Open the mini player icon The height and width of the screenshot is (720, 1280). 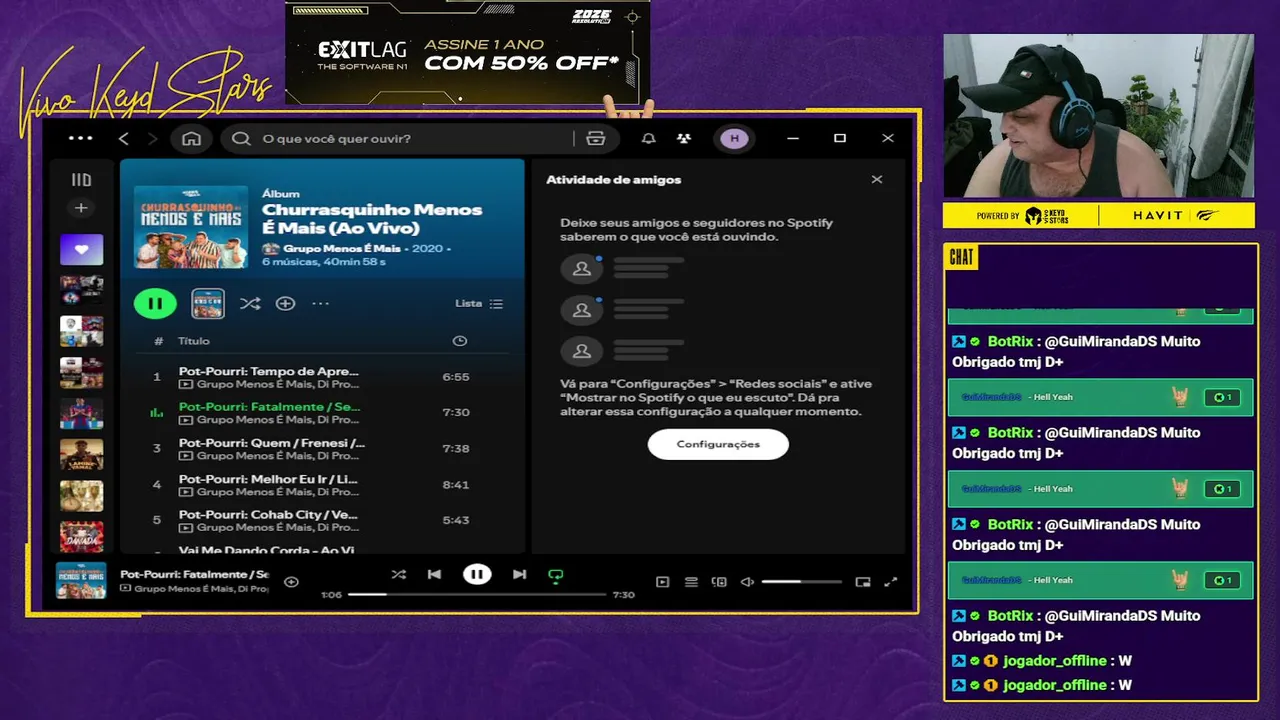click(x=863, y=582)
